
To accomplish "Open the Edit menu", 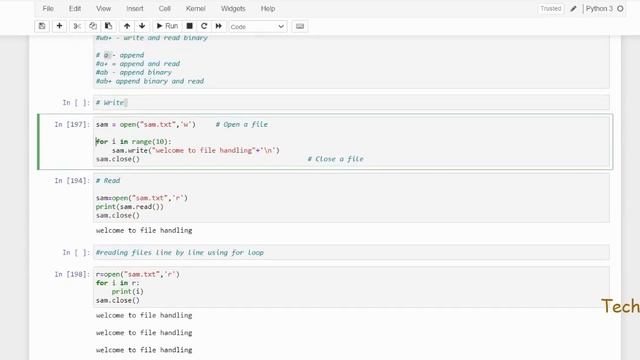I will pyautogui.click(x=75, y=9).
